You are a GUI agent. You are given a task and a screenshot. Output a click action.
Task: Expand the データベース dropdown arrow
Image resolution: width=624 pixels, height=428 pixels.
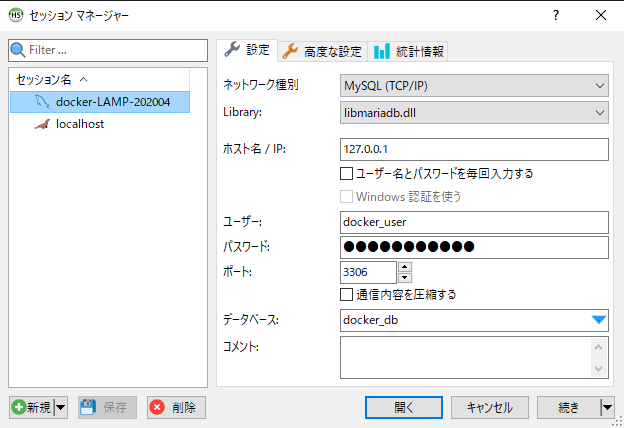(x=599, y=320)
